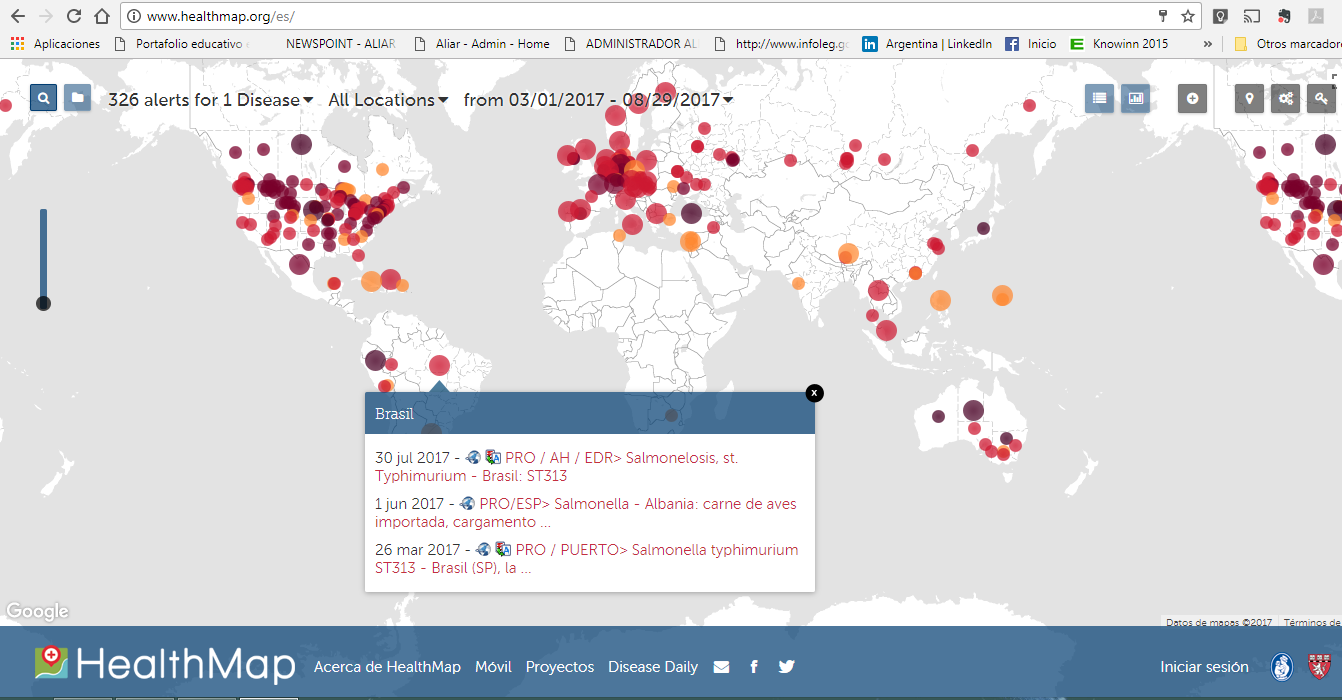Open the folder icon next to search

tap(77, 98)
